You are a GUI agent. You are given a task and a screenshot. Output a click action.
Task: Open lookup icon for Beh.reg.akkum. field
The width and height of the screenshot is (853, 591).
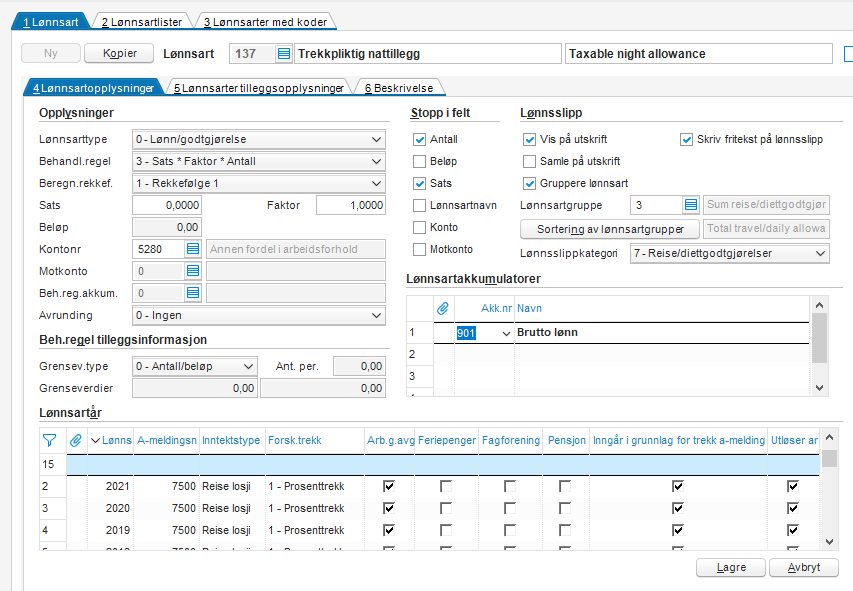click(x=193, y=293)
